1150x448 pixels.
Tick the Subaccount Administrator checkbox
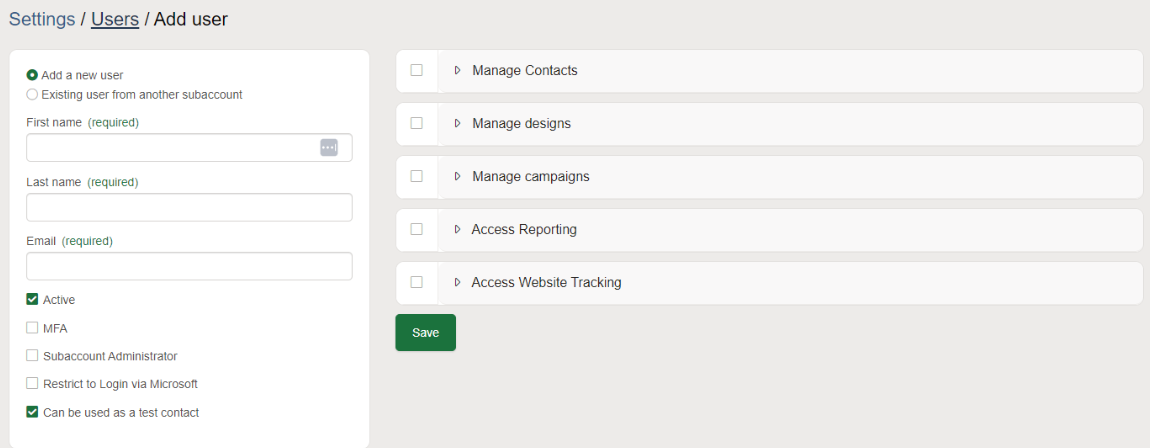pos(32,356)
